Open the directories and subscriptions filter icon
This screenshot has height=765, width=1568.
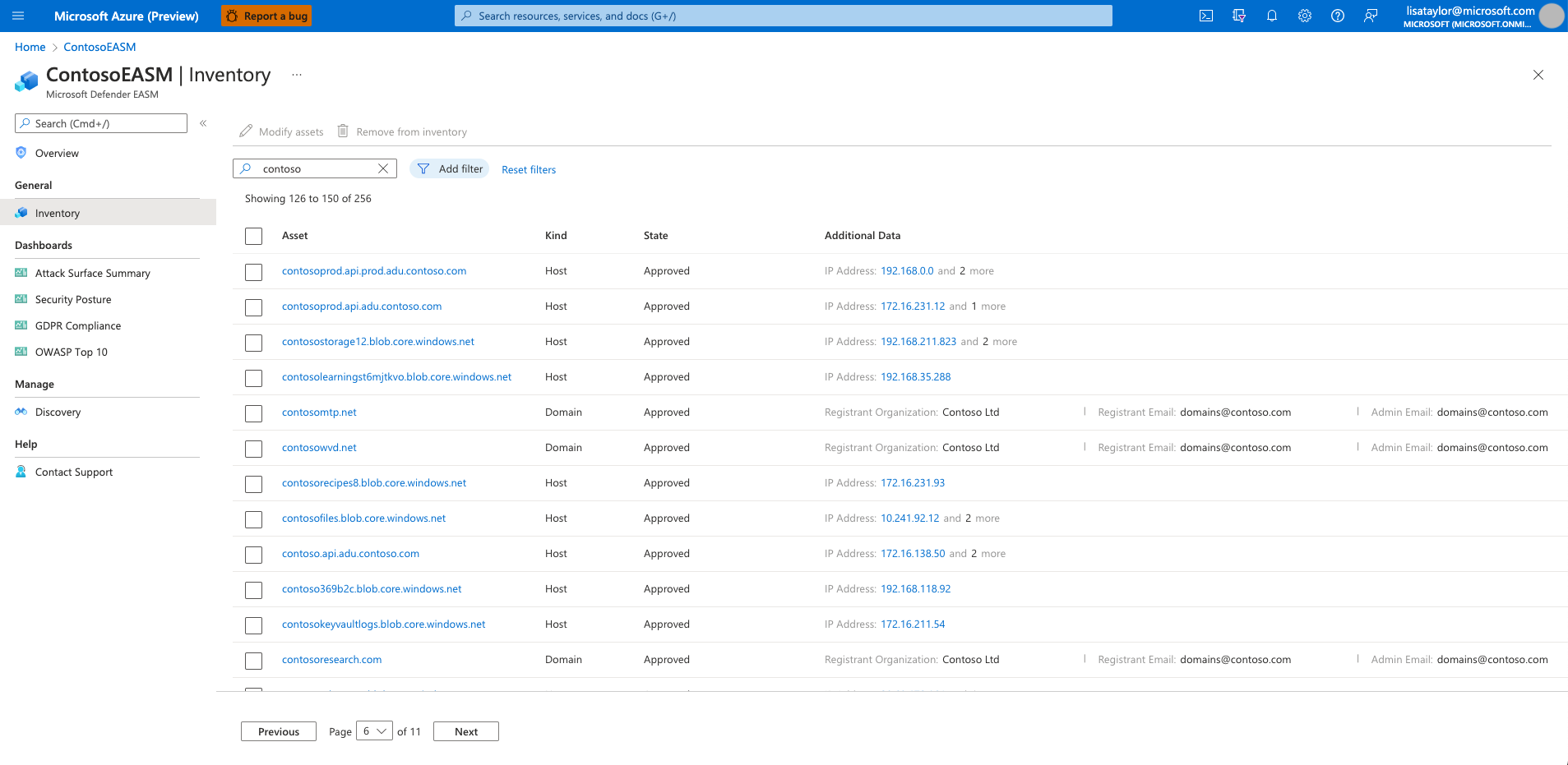tap(1238, 16)
